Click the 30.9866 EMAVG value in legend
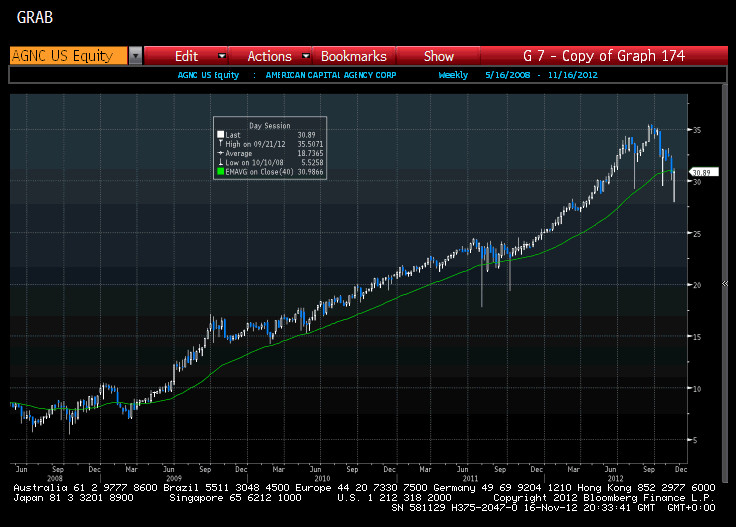736x527 pixels. (x=310, y=172)
